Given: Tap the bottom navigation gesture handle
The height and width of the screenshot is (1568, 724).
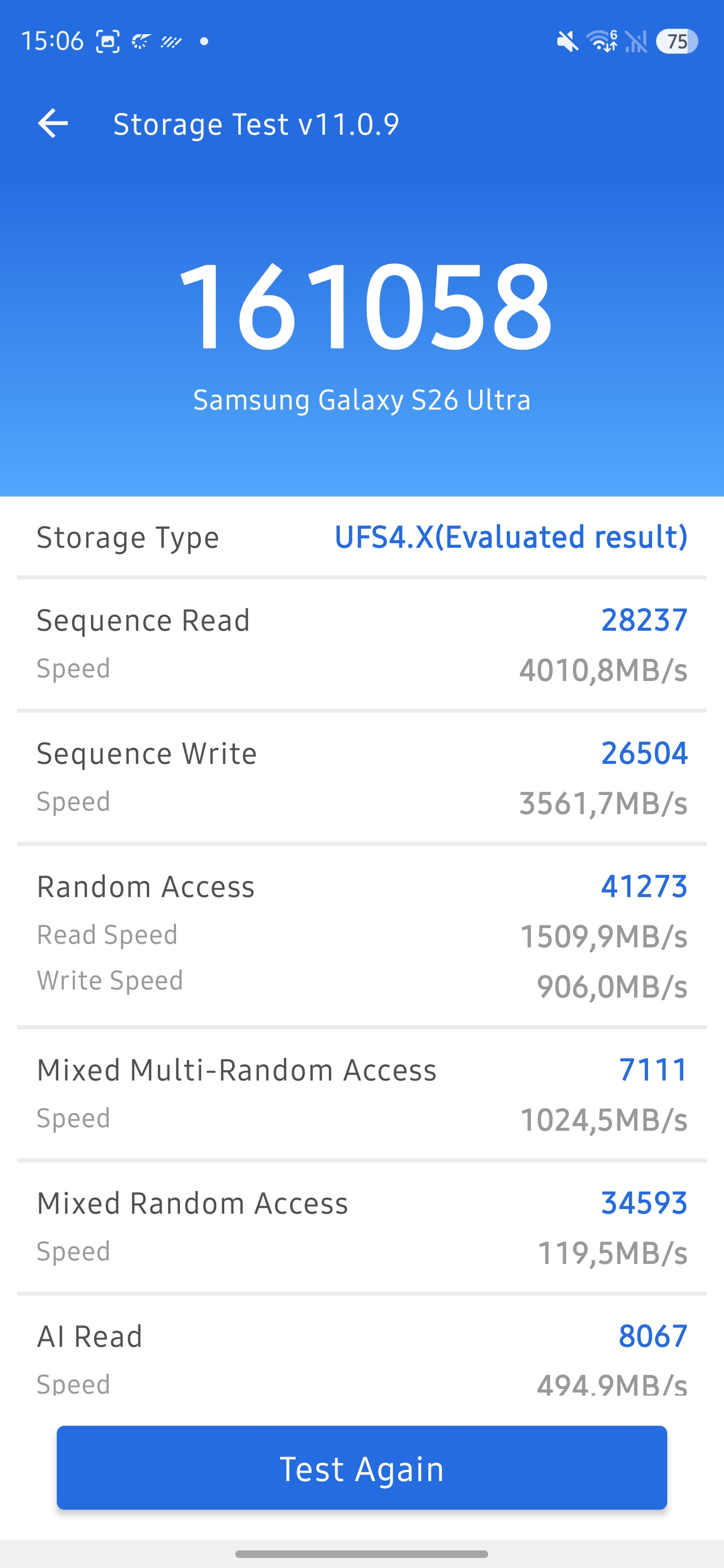Looking at the screenshot, I should click(361, 1553).
